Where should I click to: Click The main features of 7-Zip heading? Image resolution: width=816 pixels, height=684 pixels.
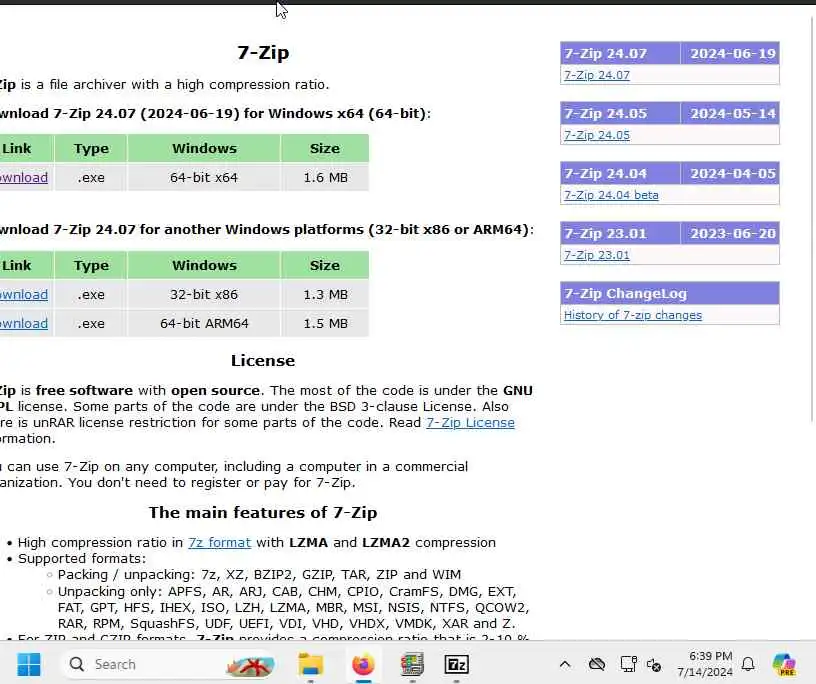(263, 513)
